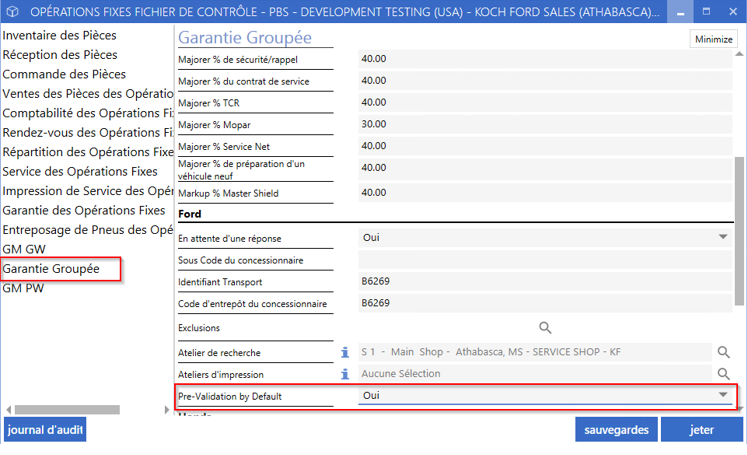The image size is (747, 455).
Task: Open Rendez-vous des Opérations Fixes entry
Action: [88, 132]
